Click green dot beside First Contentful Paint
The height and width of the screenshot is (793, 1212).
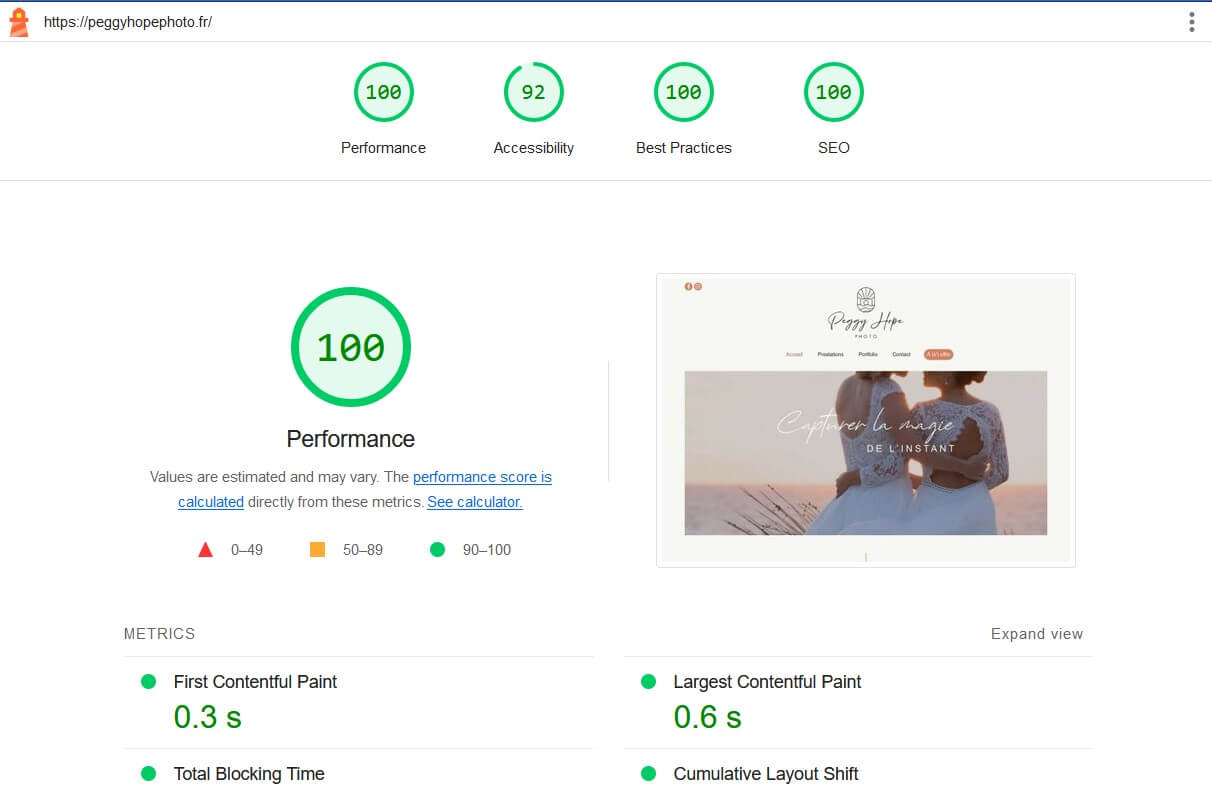coord(148,681)
